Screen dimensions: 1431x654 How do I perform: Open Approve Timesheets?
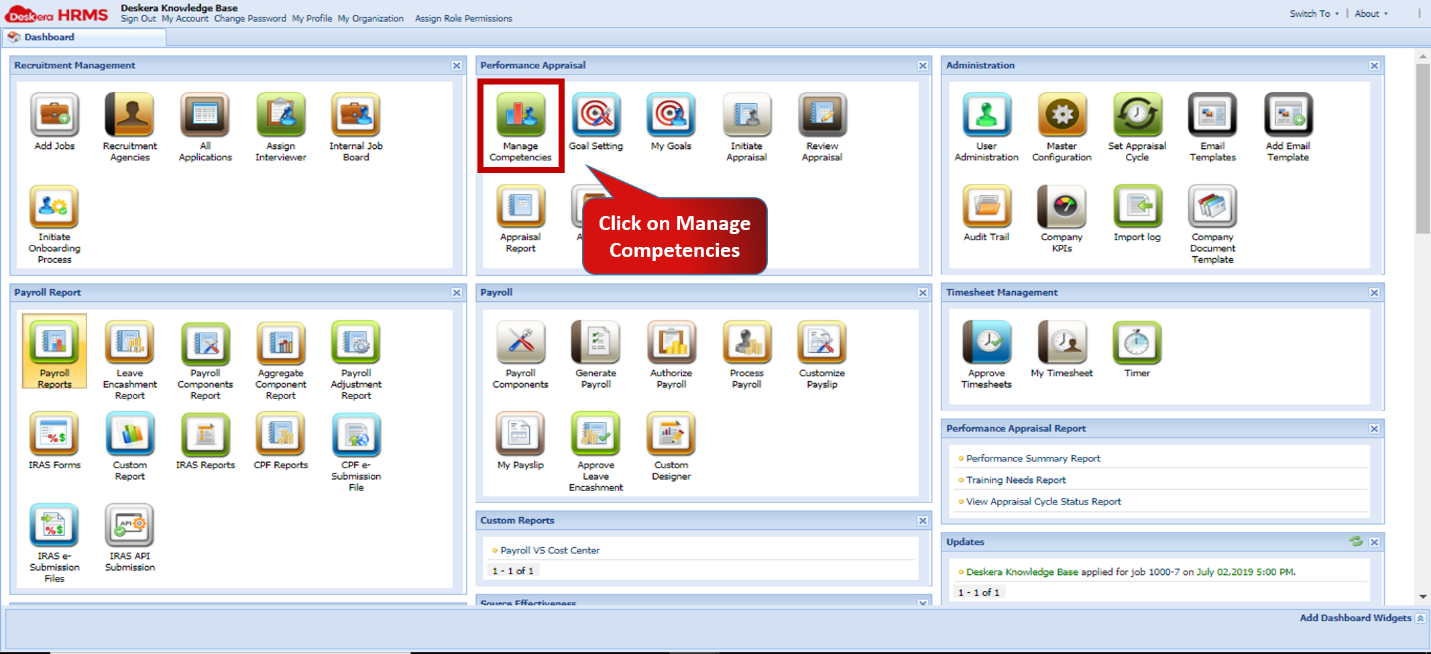coord(985,340)
